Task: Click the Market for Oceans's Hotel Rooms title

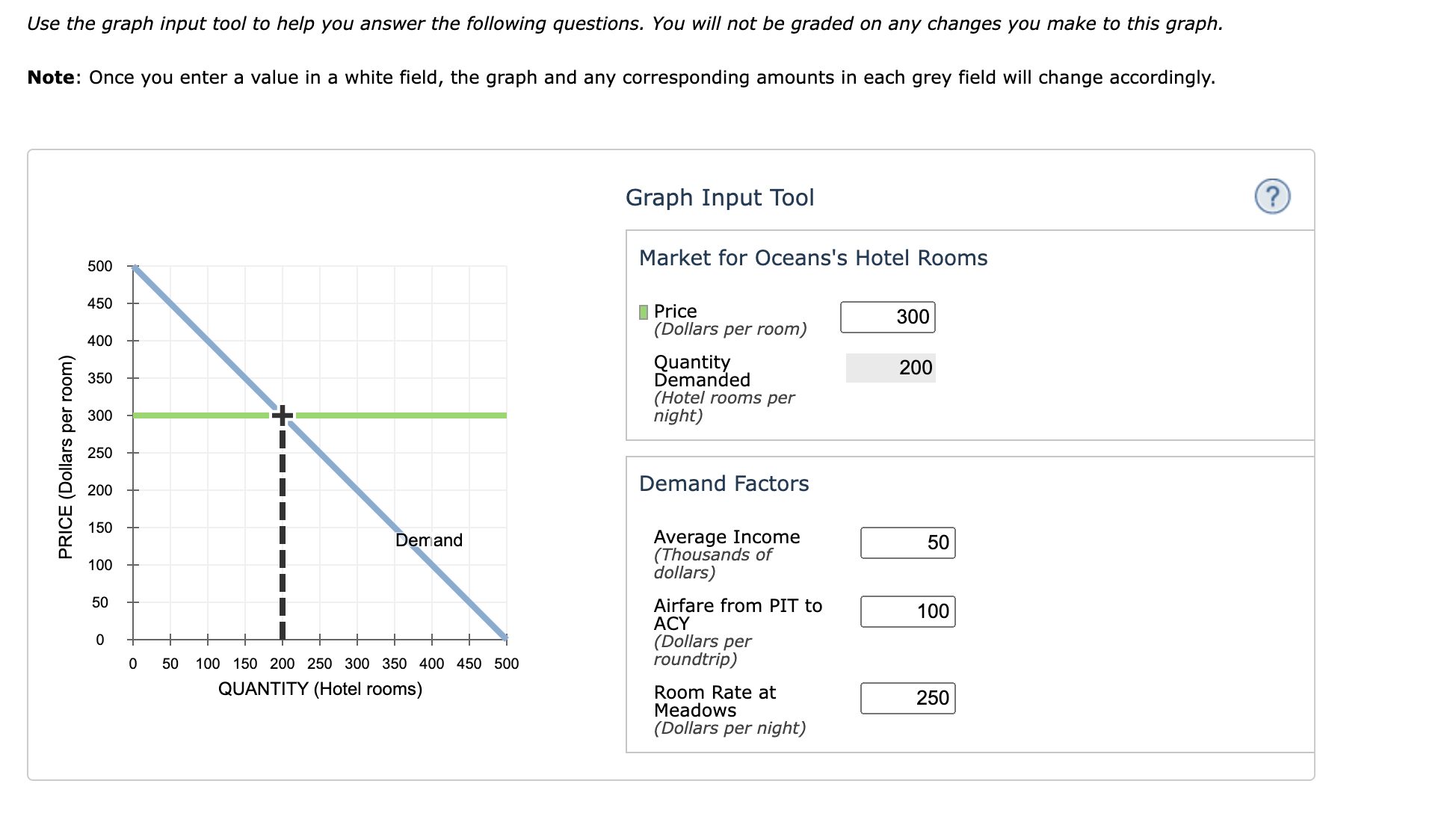Action: tap(812, 258)
